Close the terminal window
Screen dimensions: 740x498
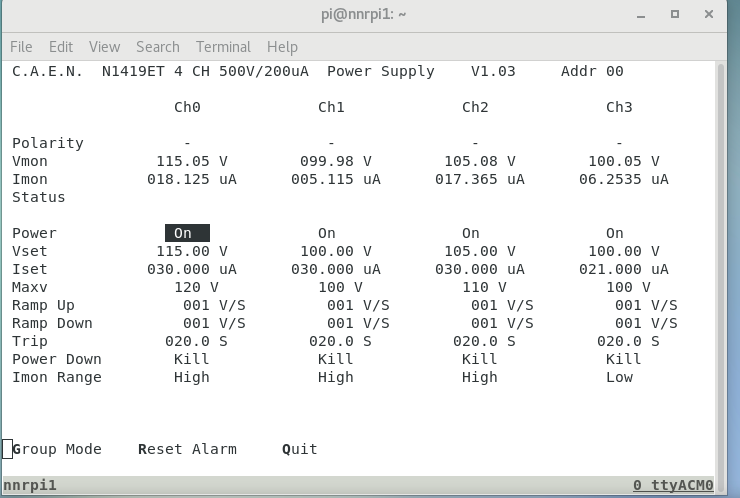709,15
